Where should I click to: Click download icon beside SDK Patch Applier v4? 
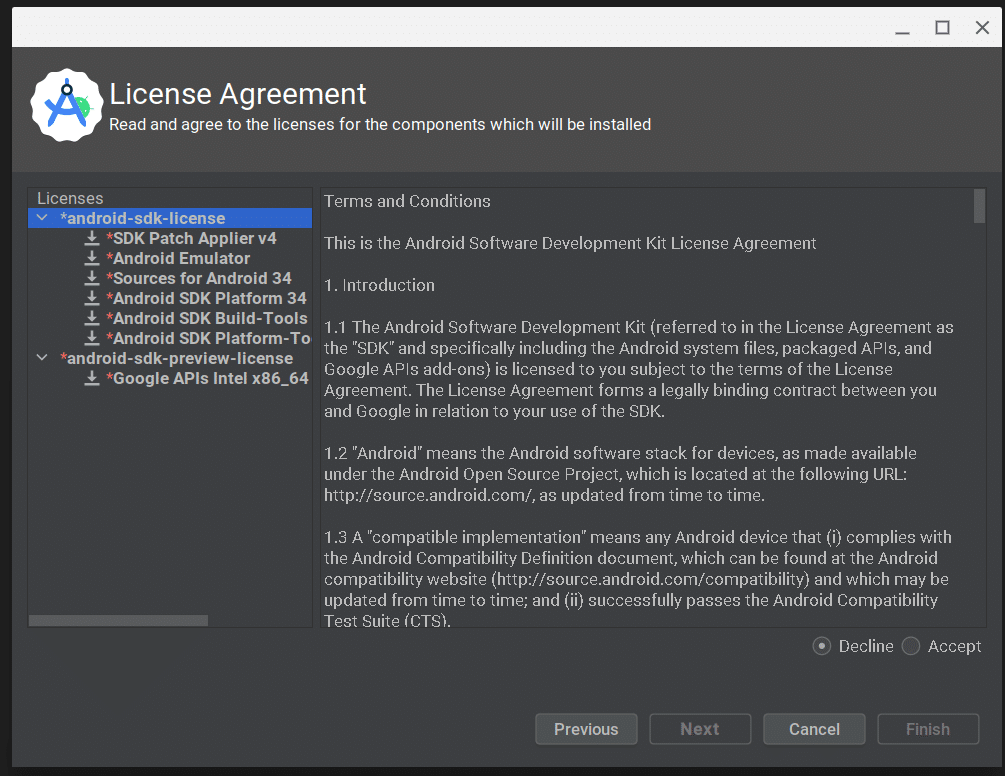click(x=92, y=238)
